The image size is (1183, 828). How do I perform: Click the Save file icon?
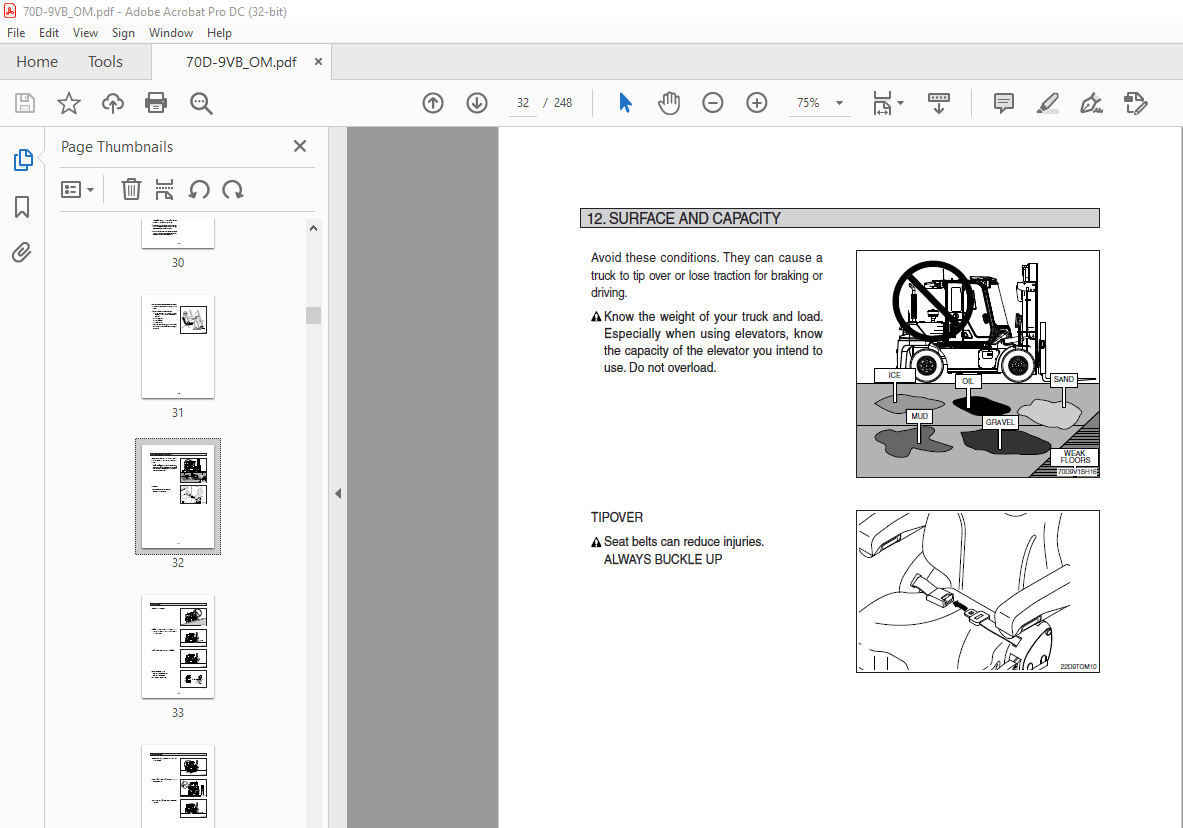(25, 103)
